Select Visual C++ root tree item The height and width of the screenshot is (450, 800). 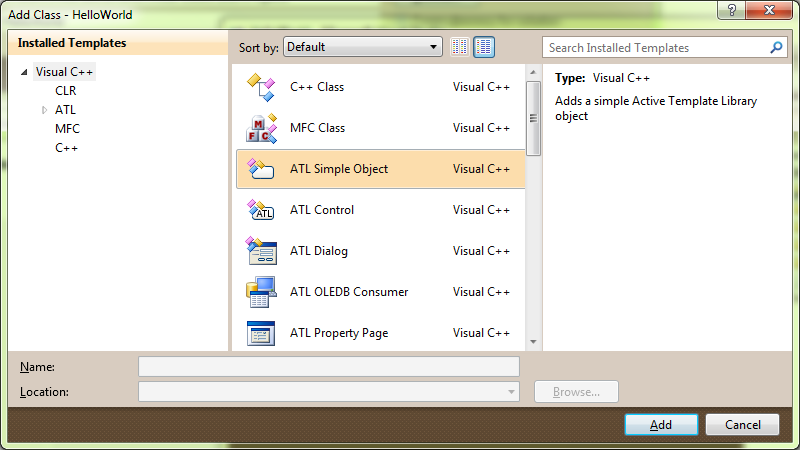64,72
